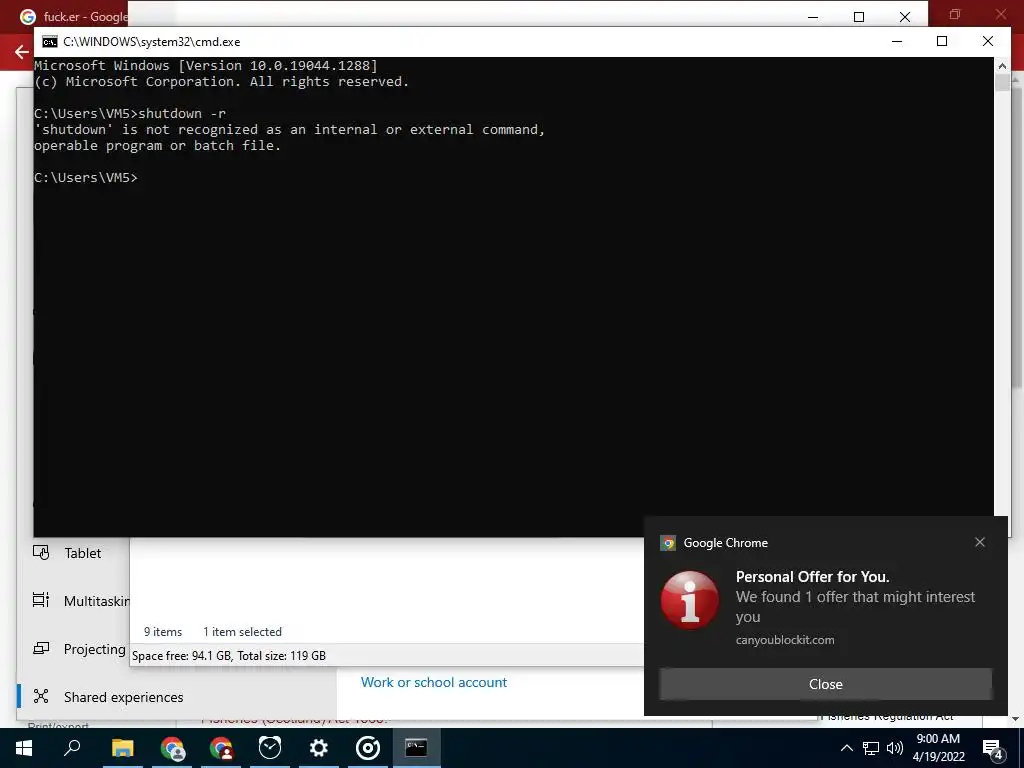
Task: Click the cmd.exe title bar icon
Action: pyautogui.click(x=50, y=42)
